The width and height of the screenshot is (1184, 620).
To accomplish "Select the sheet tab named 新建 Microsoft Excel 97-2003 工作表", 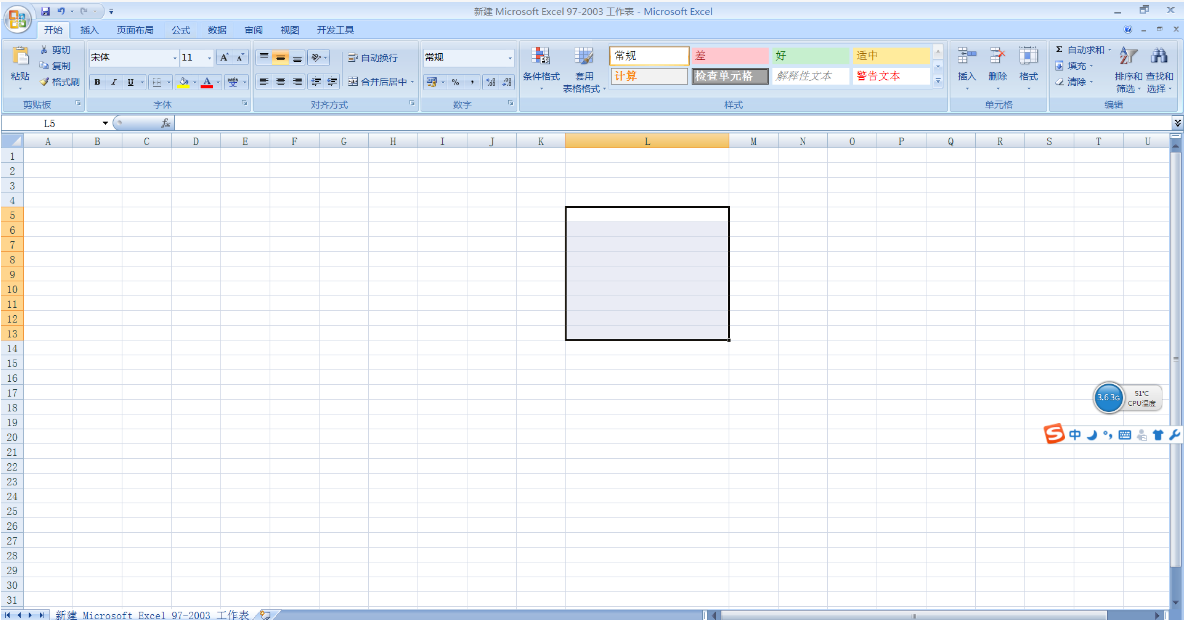I will click(x=153, y=615).
